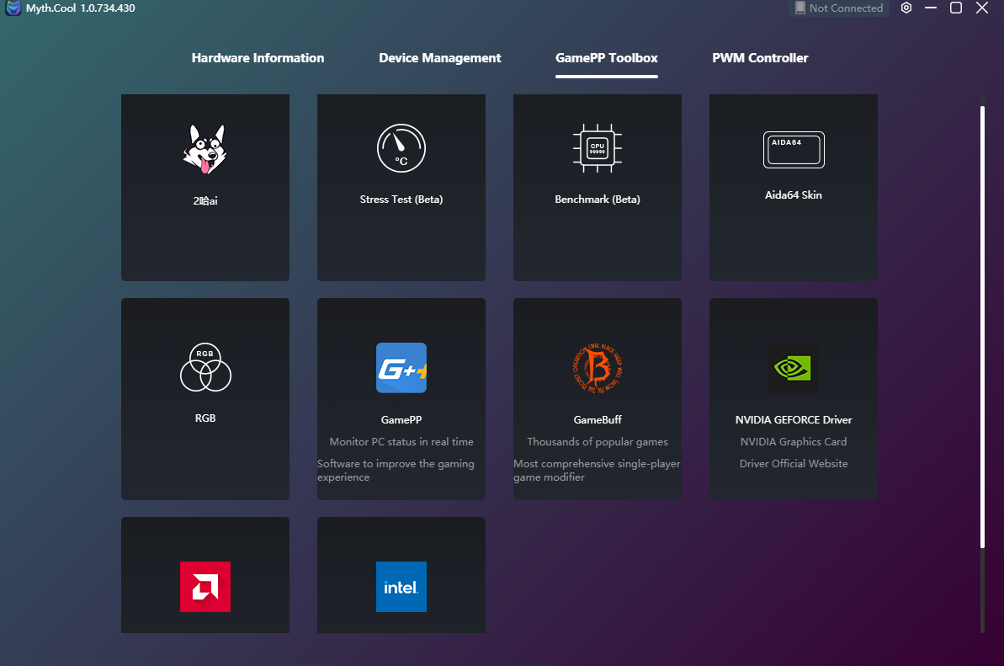Maximize the Myth.Cool window

point(956,8)
